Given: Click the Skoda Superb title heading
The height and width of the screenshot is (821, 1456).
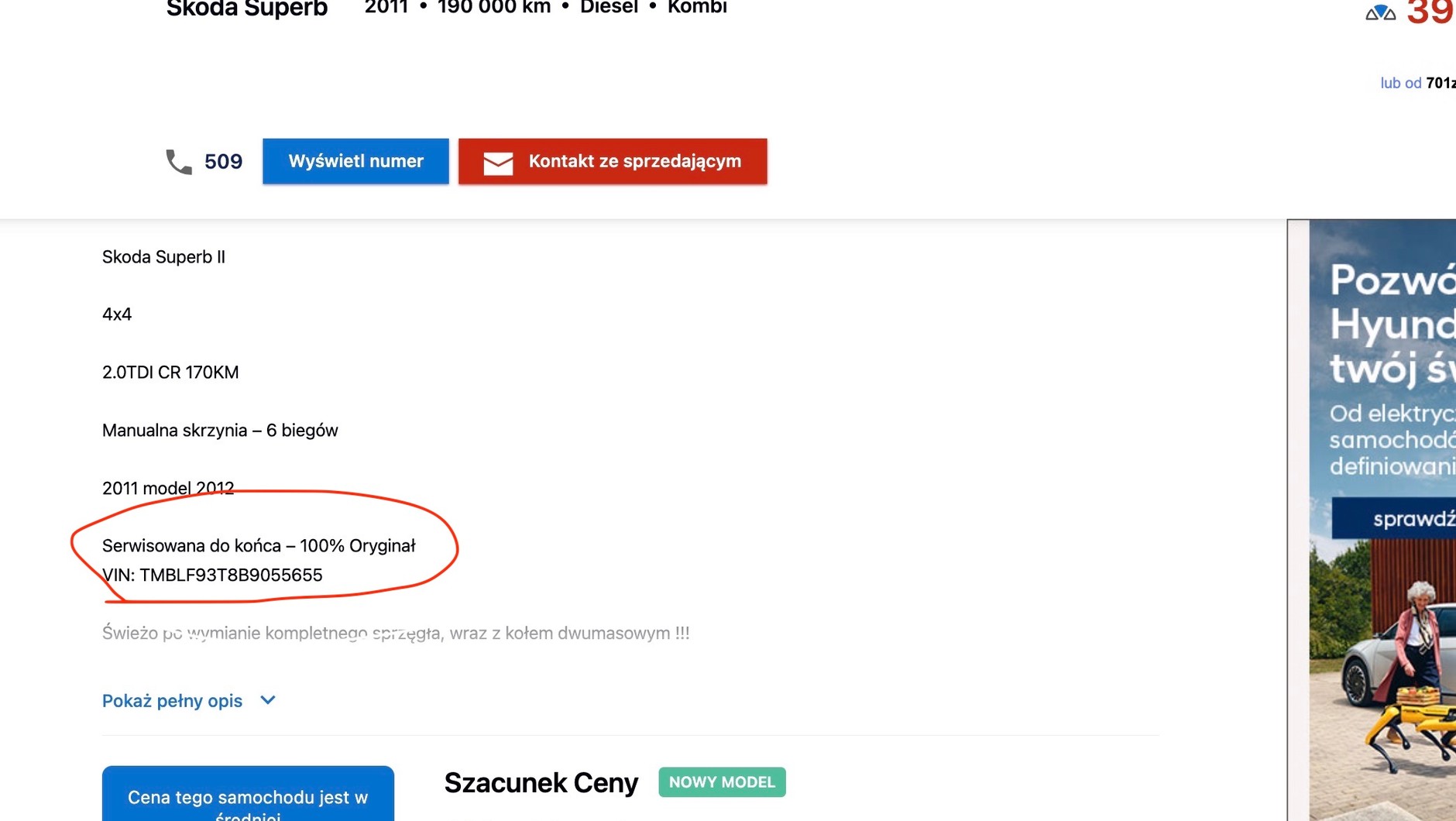Looking at the screenshot, I should (247, 9).
